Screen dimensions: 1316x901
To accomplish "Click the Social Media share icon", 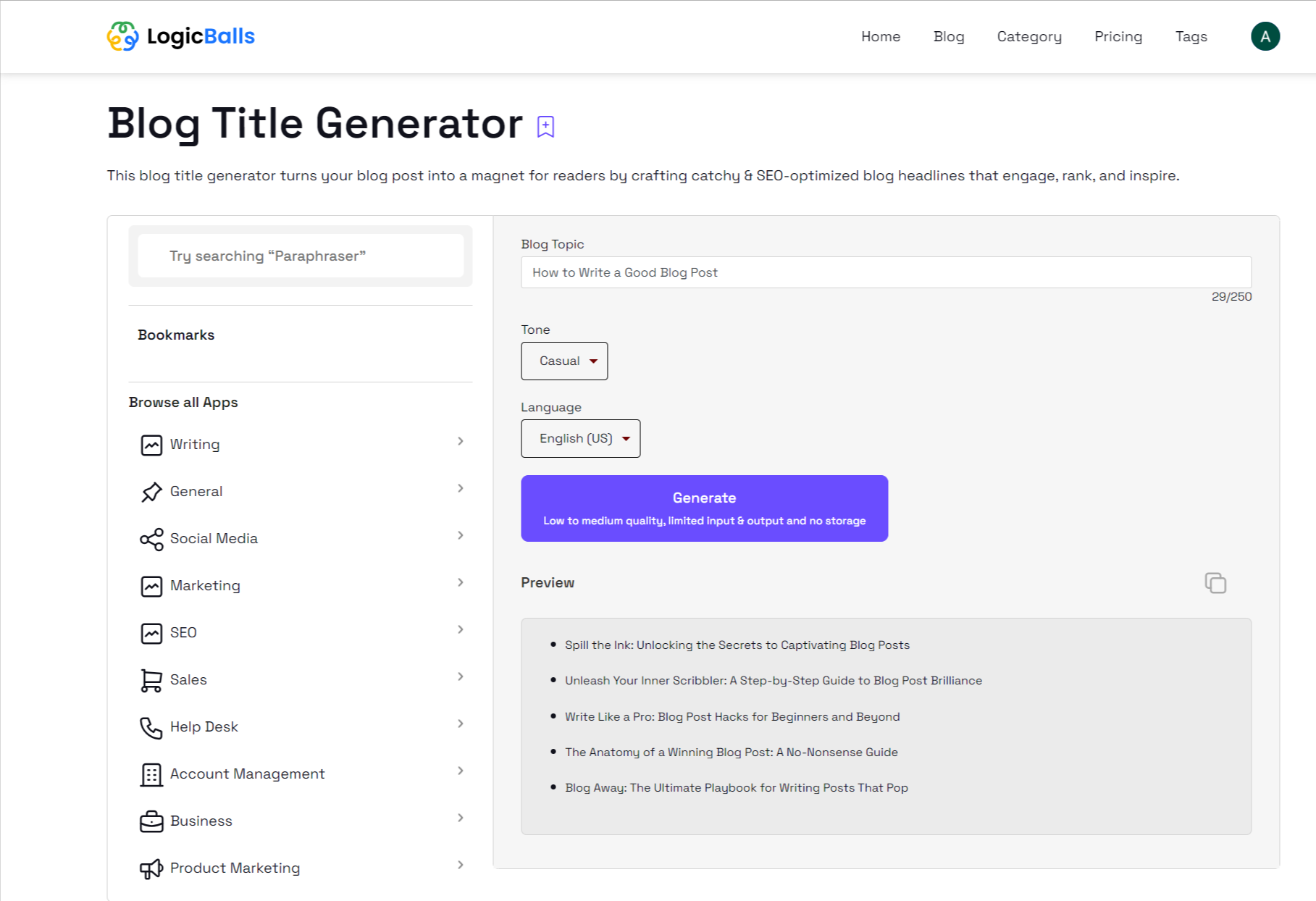I will (151, 539).
